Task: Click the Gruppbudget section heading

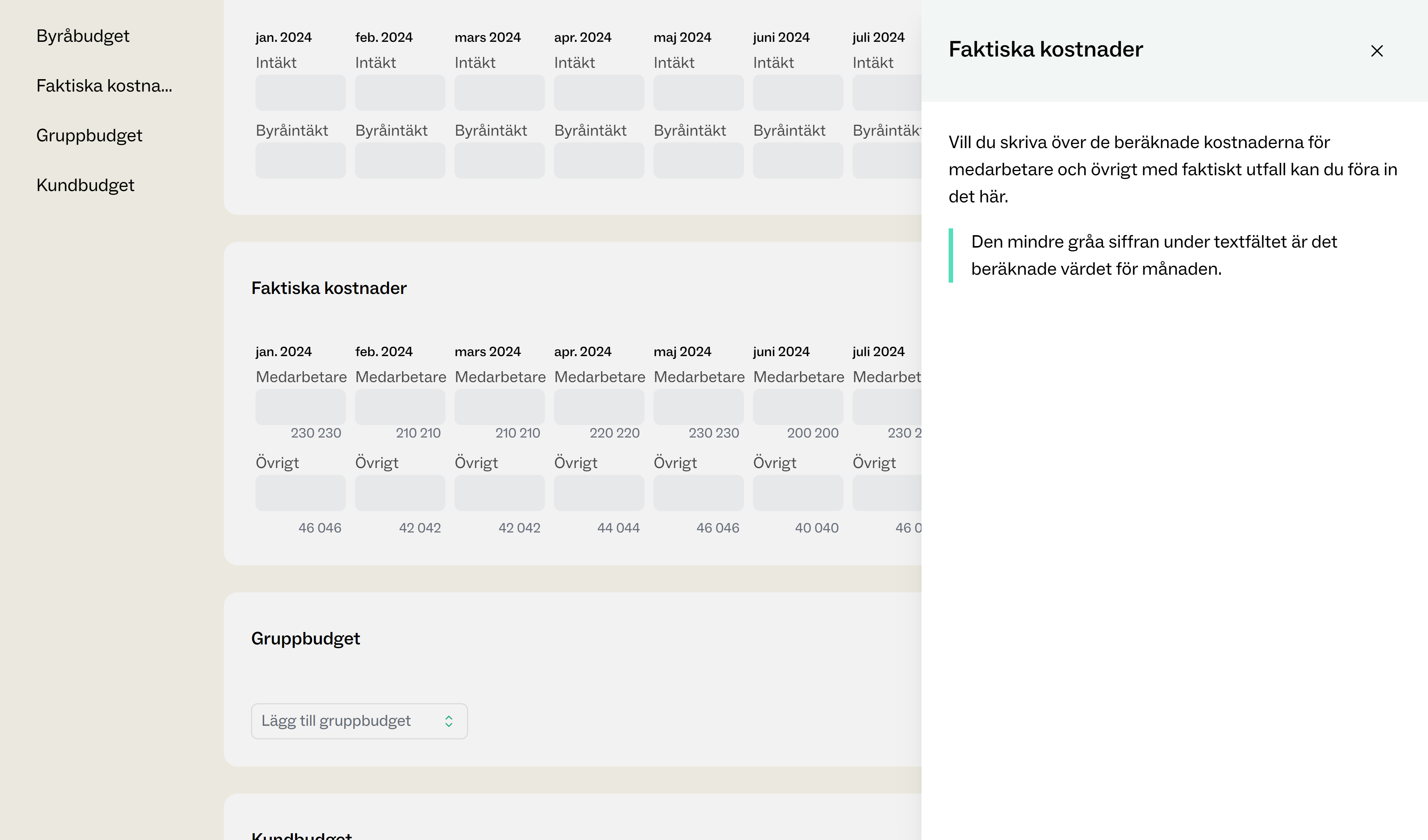Action: tap(305, 639)
